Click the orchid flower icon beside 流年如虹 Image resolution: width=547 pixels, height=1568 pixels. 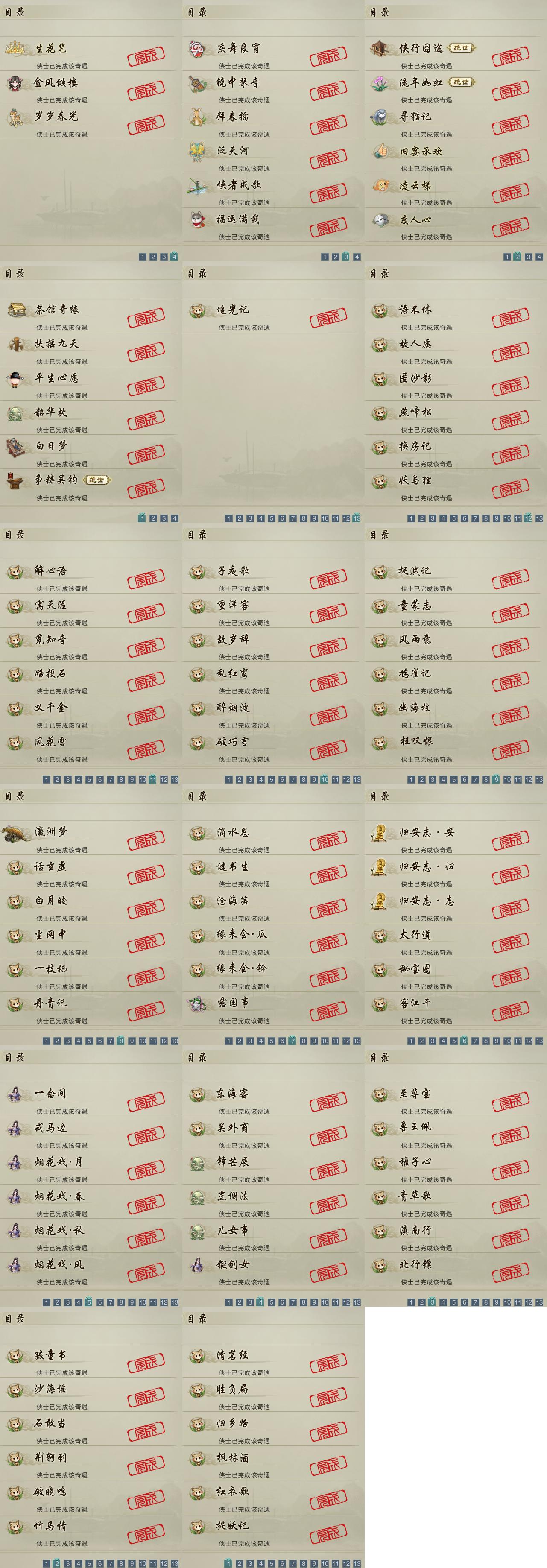pos(380,82)
